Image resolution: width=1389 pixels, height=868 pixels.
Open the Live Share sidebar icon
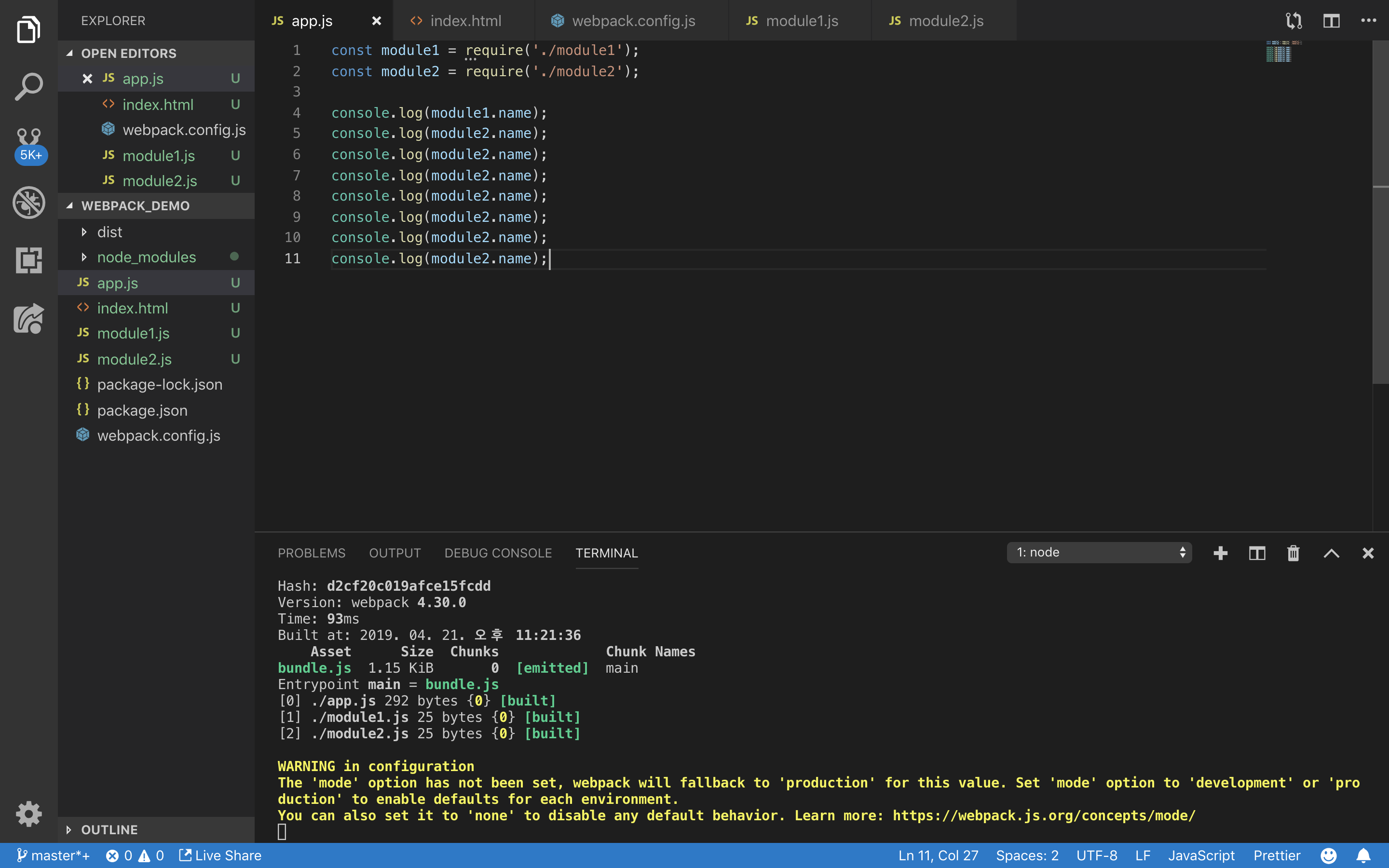tap(29, 319)
